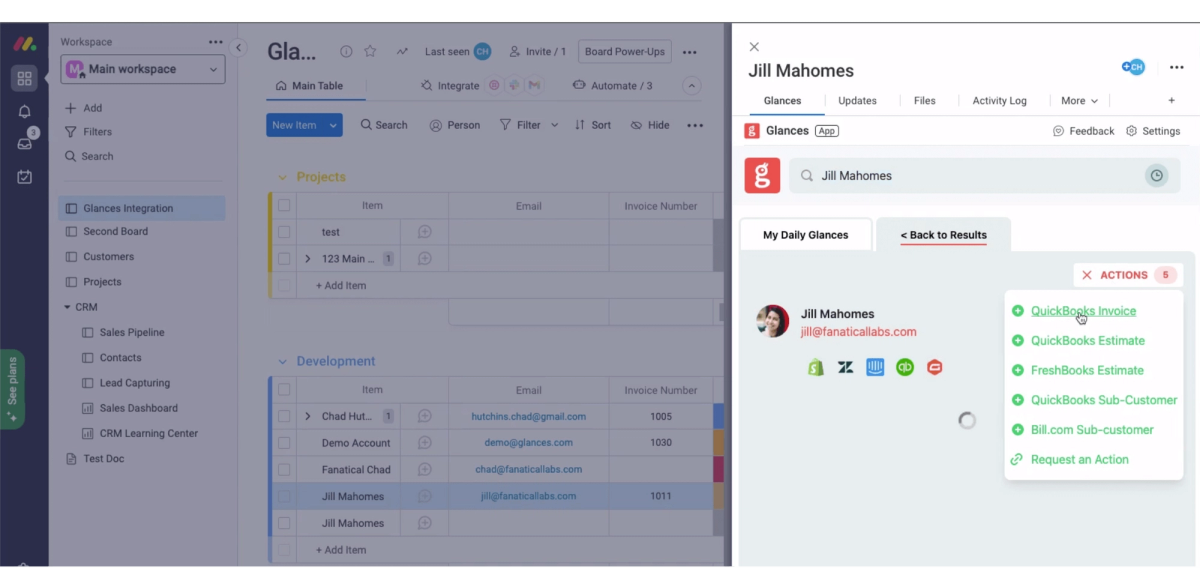This screenshot has width=1200, height=587.
Task: Open Person filter in toolbar
Action: (455, 125)
